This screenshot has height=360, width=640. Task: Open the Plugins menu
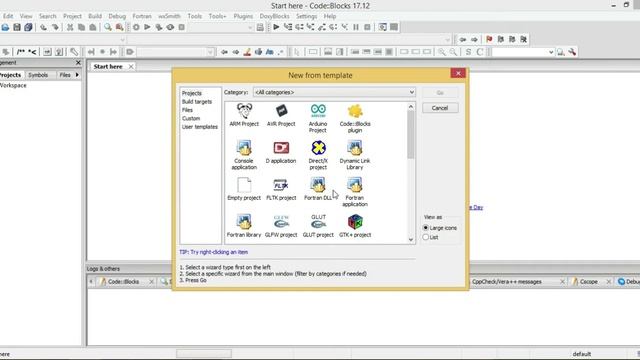[x=243, y=16]
